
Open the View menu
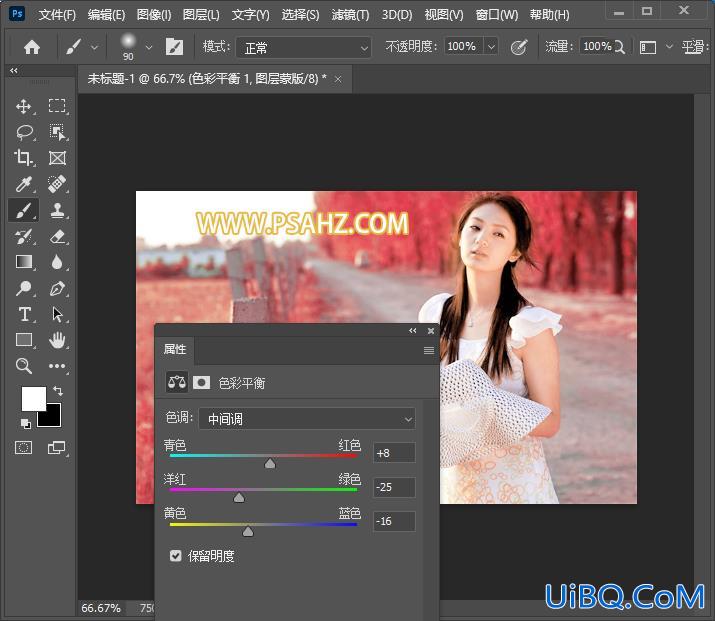pos(444,15)
